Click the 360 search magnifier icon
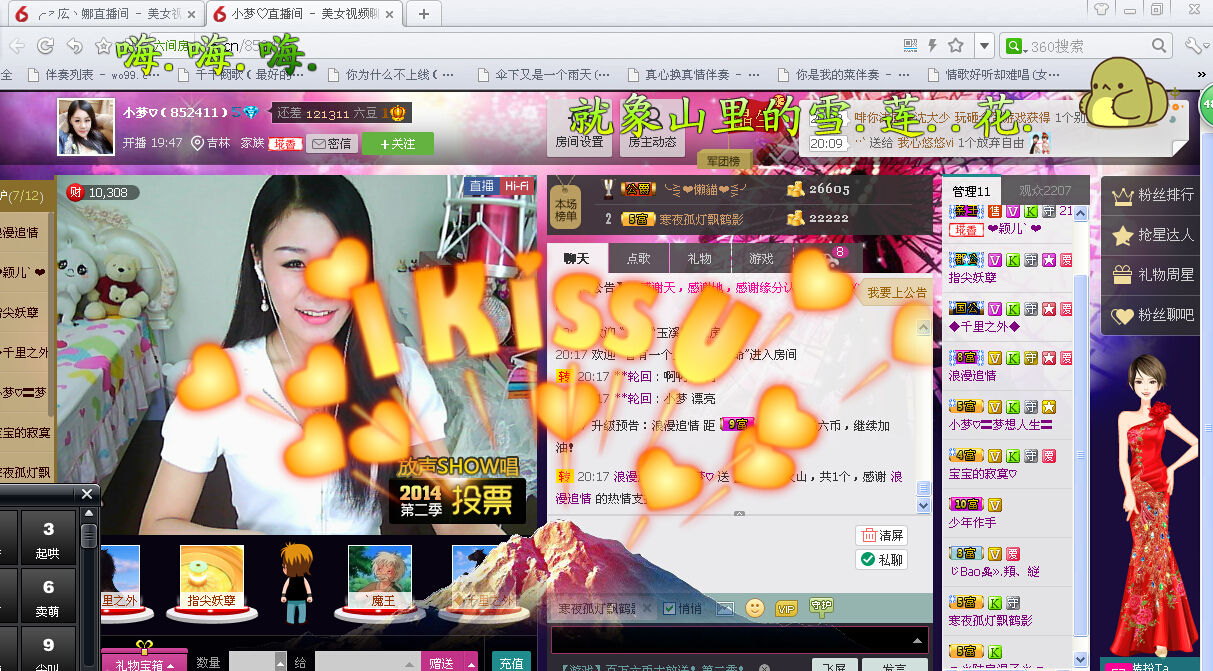 [x=1160, y=46]
